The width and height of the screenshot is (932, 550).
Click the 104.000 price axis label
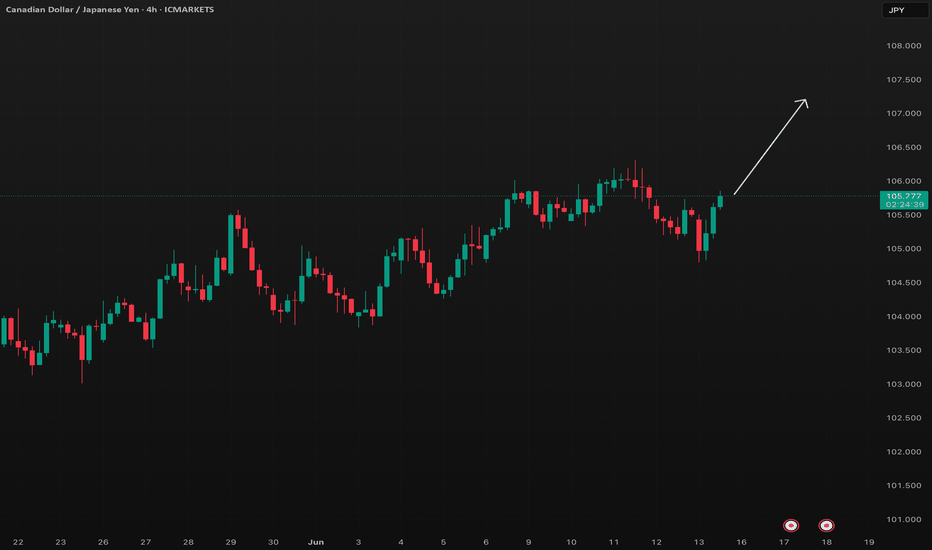click(903, 317)
